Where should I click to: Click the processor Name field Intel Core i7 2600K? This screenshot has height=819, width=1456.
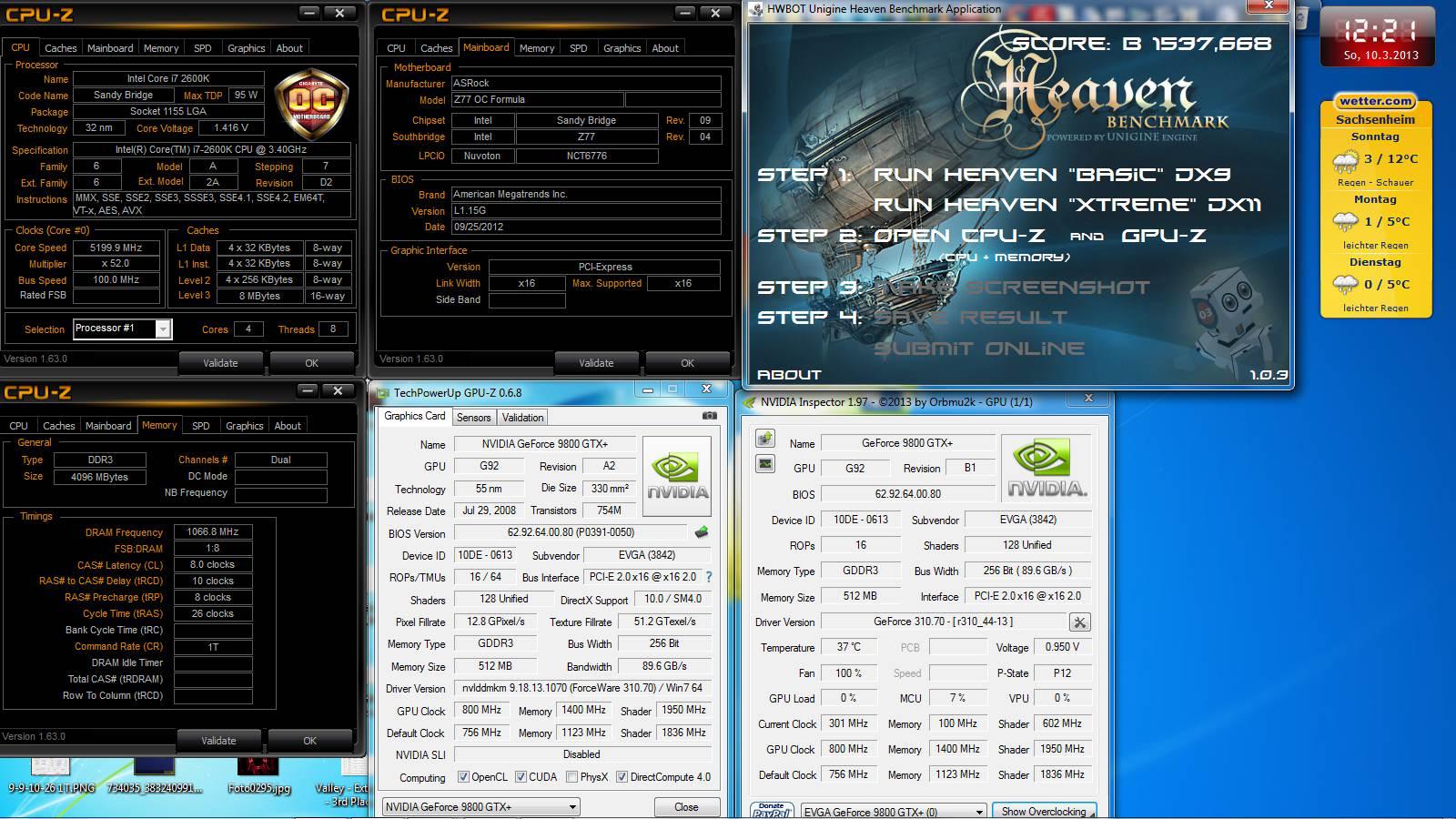(168, 79)
